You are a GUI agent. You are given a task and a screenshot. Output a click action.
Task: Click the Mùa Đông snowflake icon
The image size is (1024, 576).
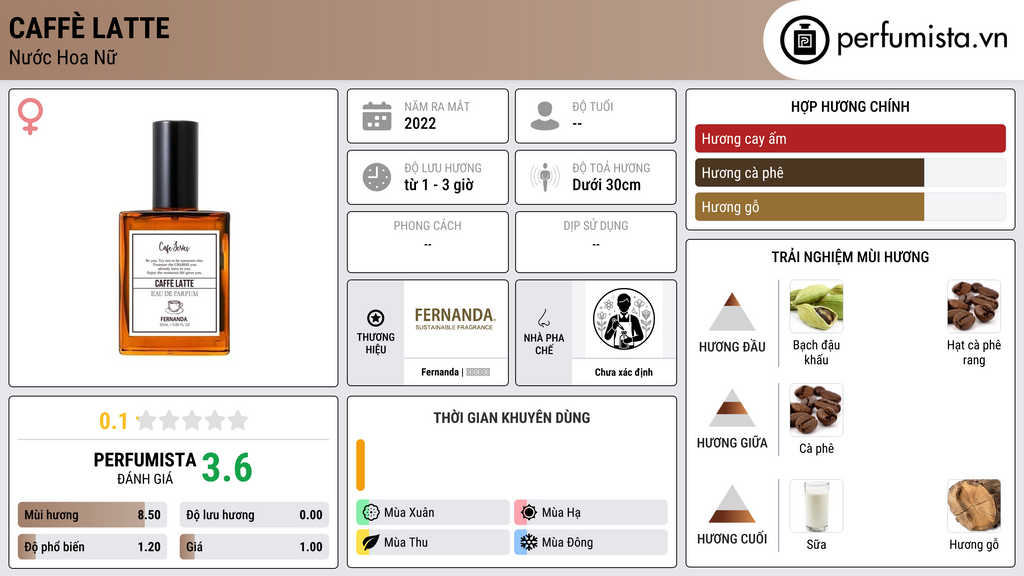(x=529, y=542)
